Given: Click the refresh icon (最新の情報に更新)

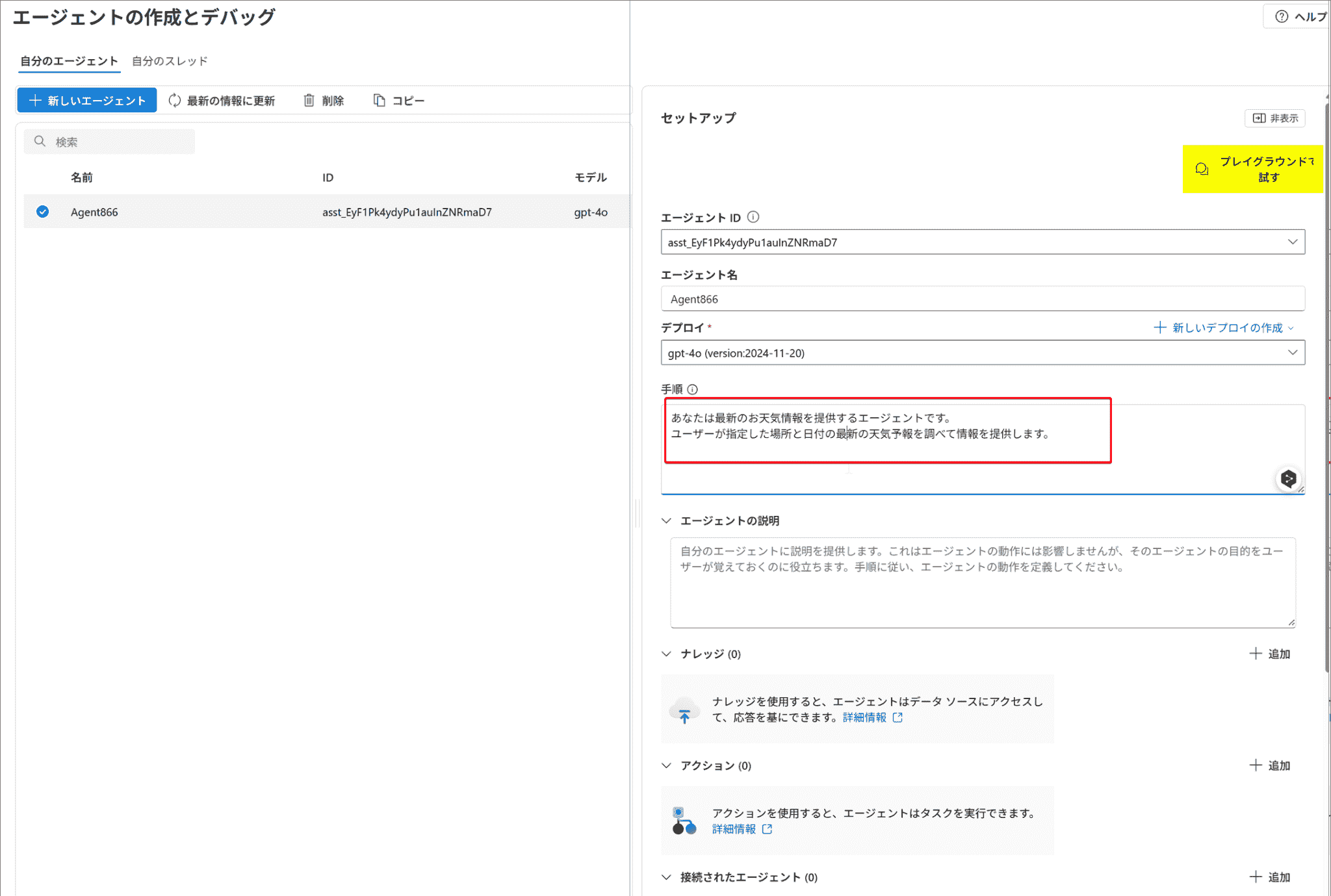Looking at the screenshot, I should point(174,101).
